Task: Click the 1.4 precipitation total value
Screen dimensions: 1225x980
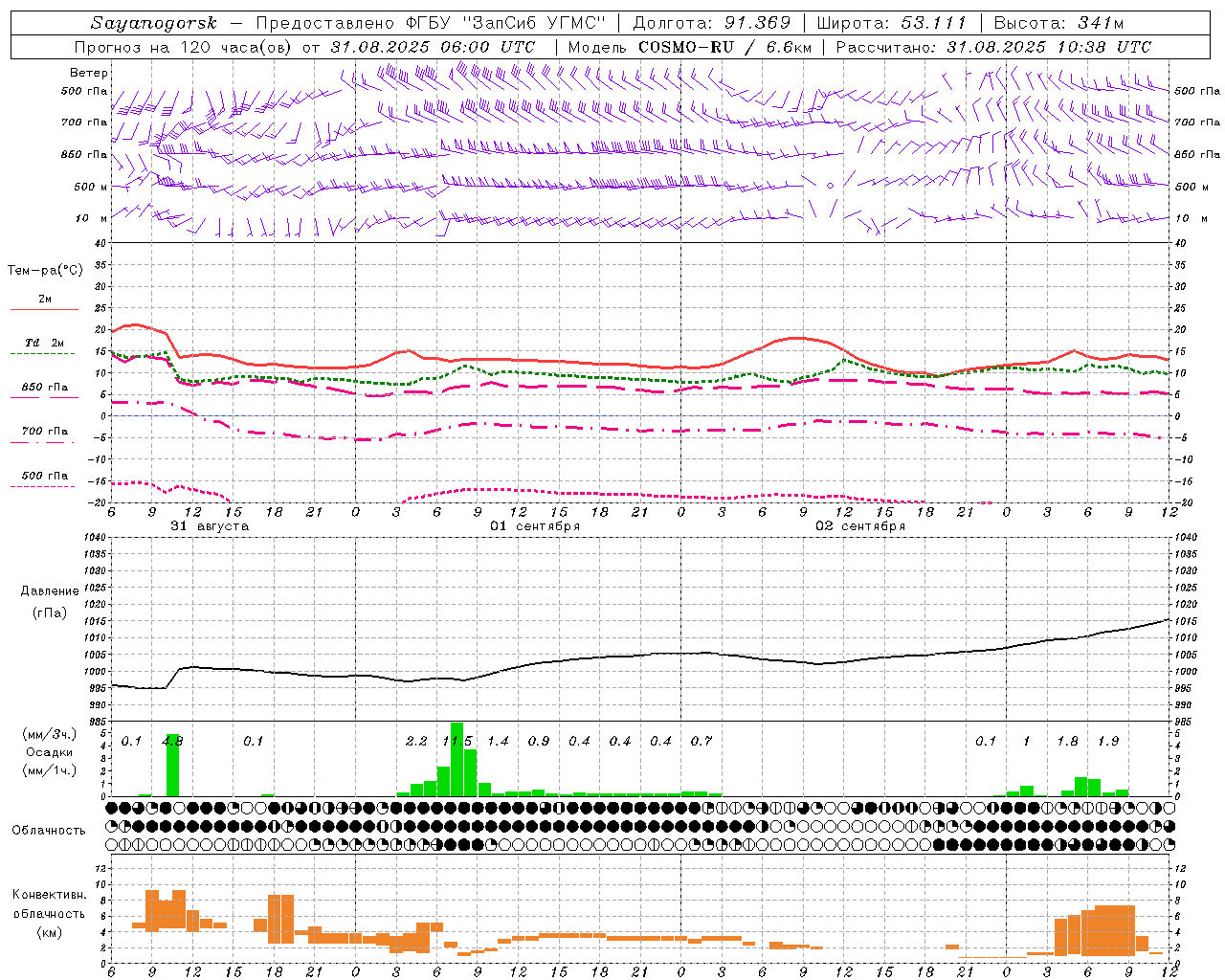Action: click(498, 741)
